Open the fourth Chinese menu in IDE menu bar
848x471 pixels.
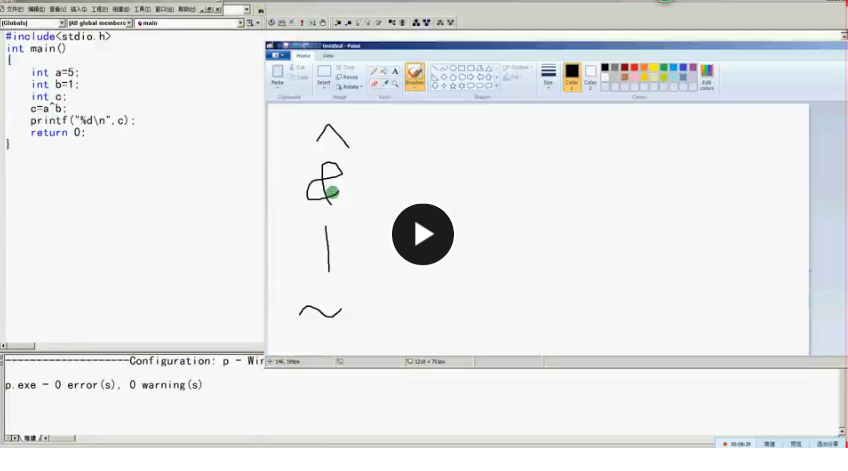pyautogui.click(x=78, y=9)
